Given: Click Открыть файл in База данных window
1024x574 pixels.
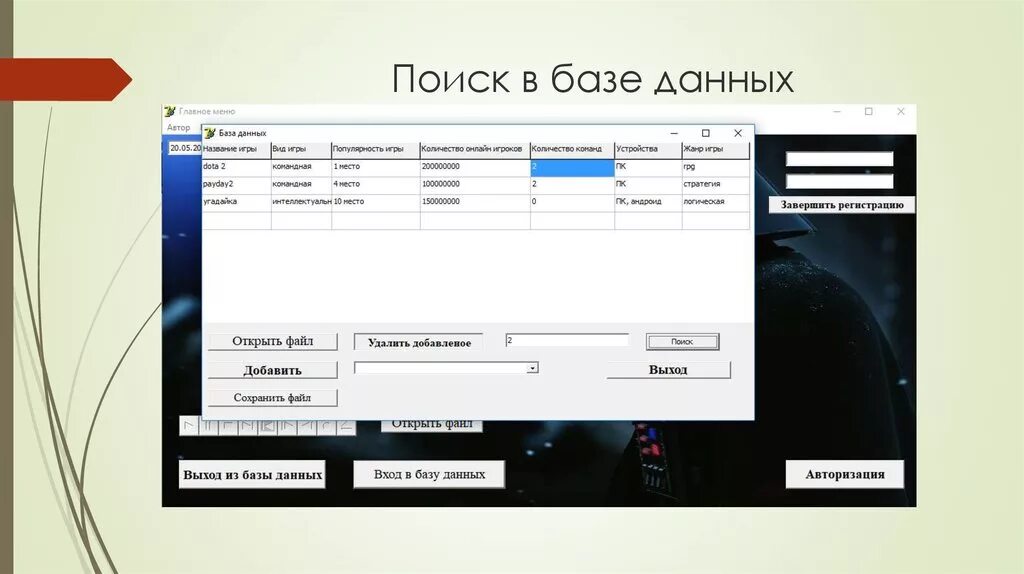Looking at the screenshot, I should pos(272,342).
